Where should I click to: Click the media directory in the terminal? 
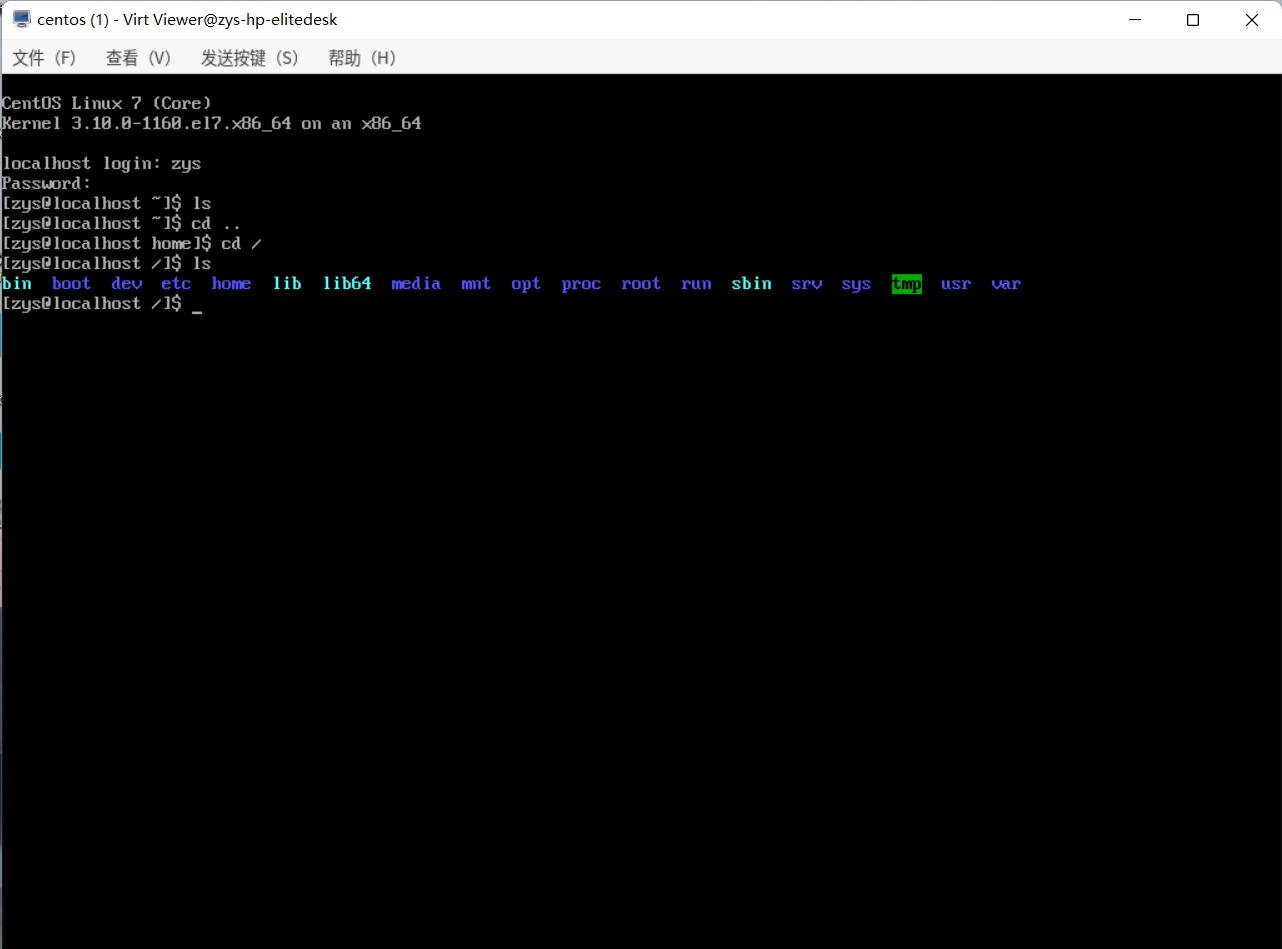point(416,284)
